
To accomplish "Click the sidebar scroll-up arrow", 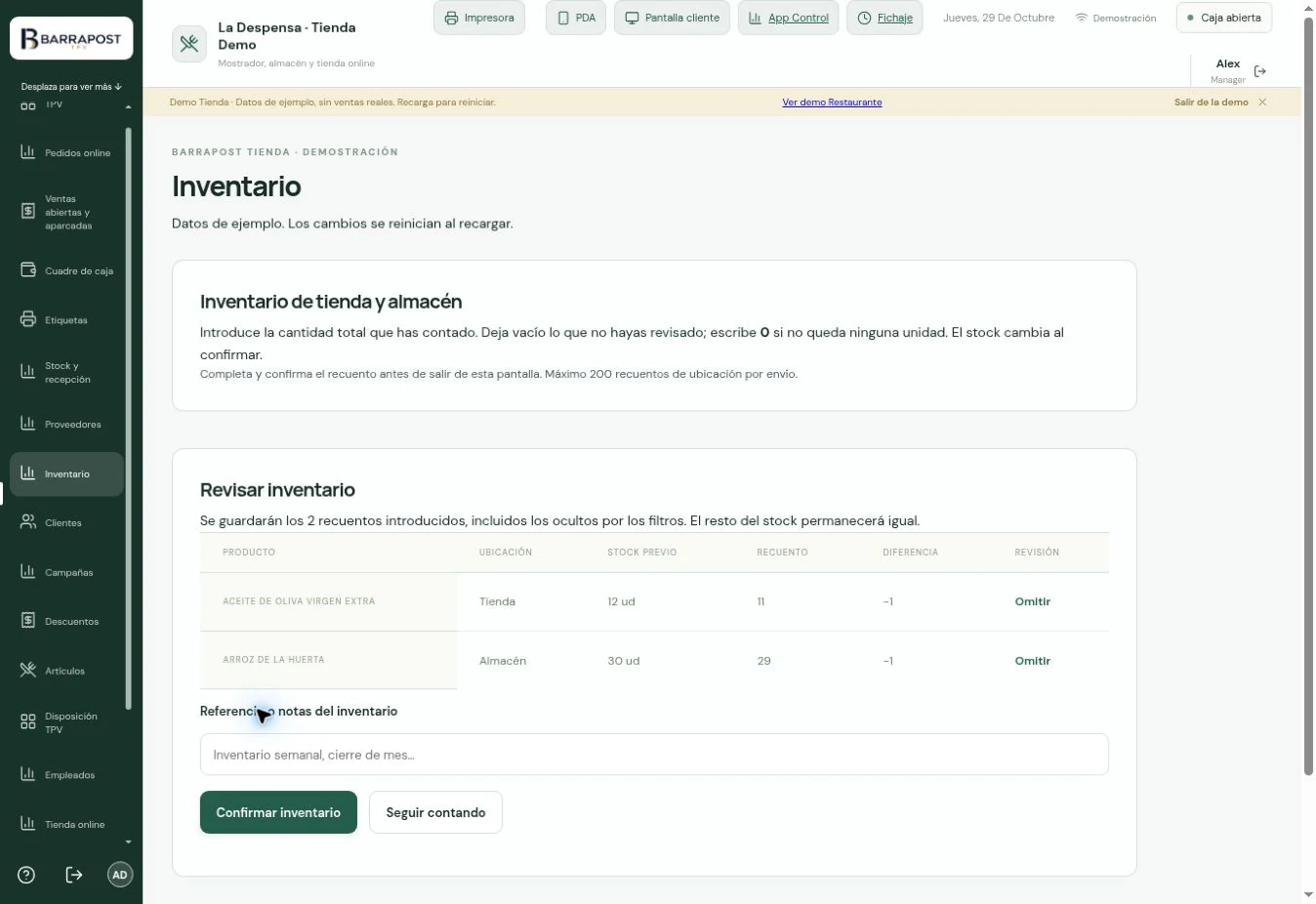I will (128, 106).
